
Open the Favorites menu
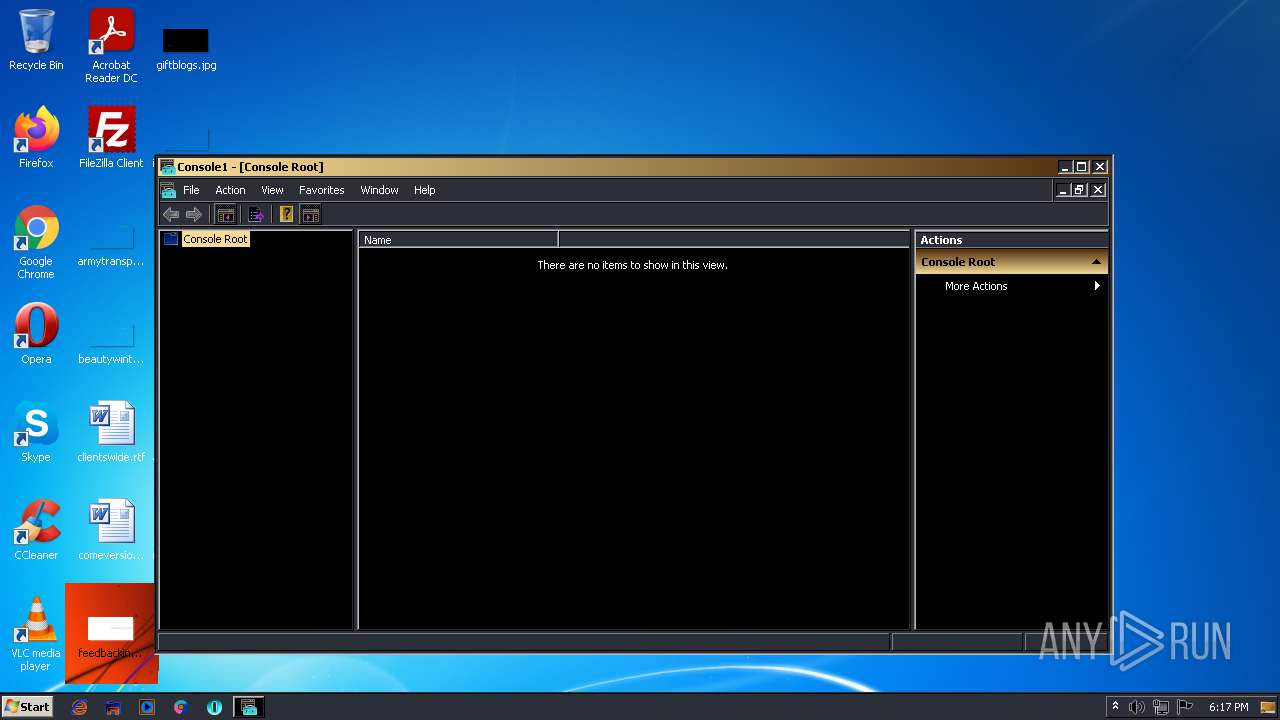pyautogui.click(x=321, y=190)
